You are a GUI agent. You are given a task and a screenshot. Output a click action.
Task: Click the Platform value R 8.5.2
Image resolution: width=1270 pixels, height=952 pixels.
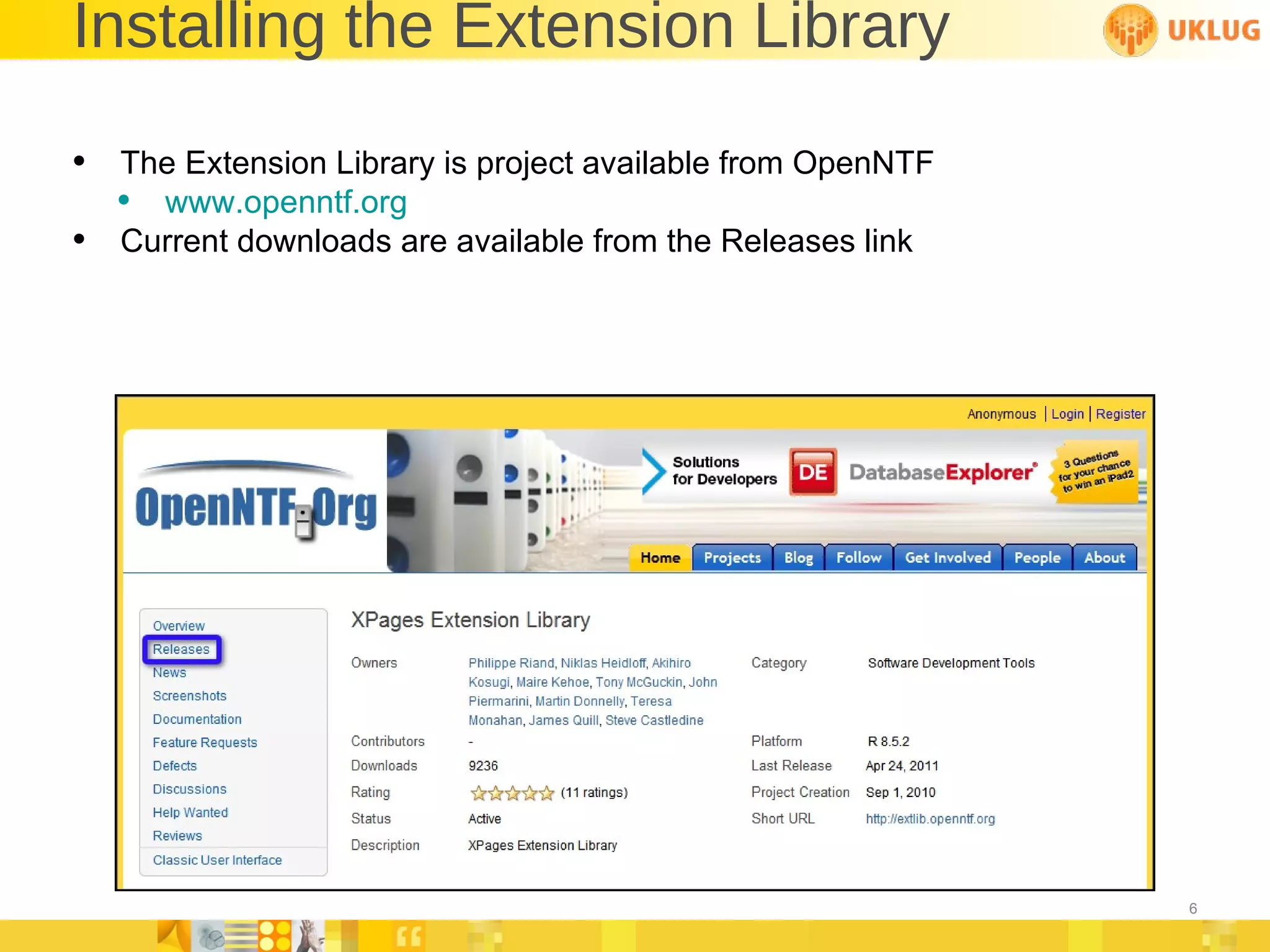point(888,742)
